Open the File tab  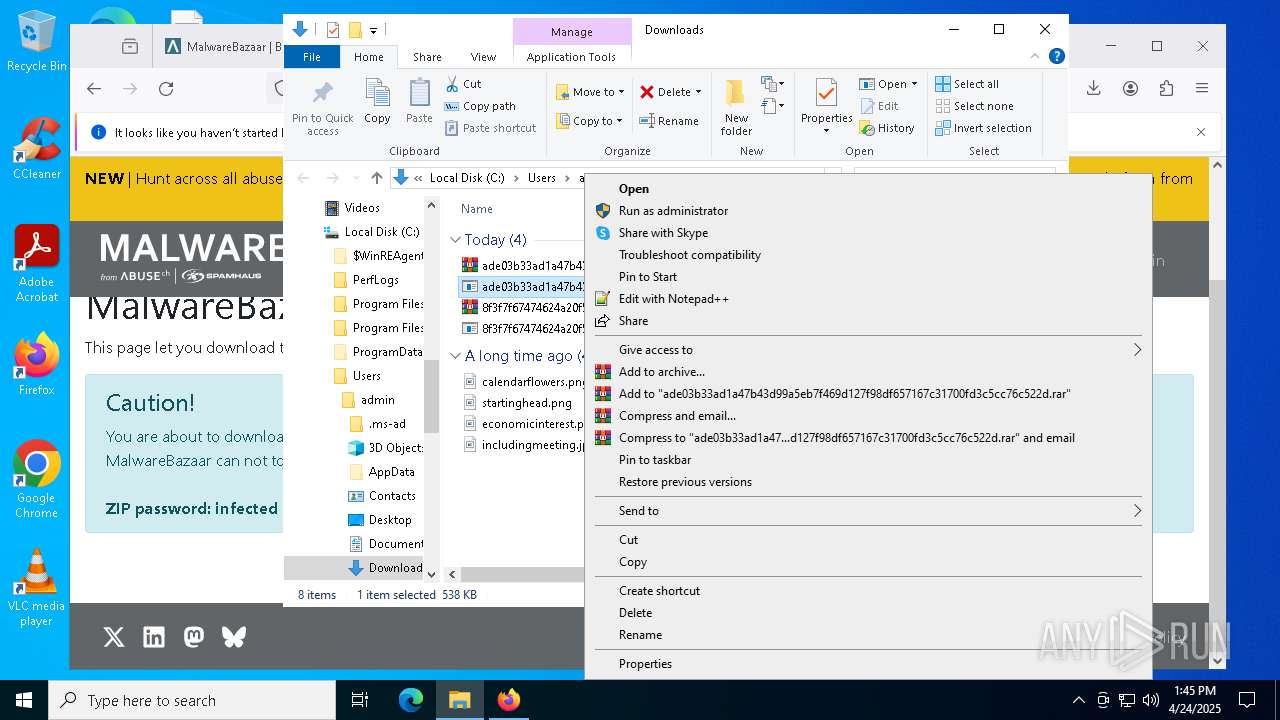pyautogui.click(x=312, y=57)
